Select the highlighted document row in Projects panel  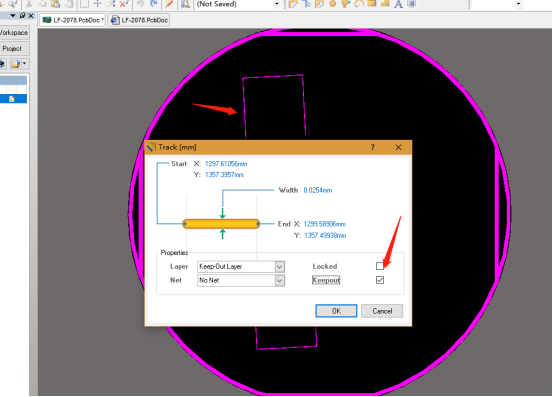(13, 99)
